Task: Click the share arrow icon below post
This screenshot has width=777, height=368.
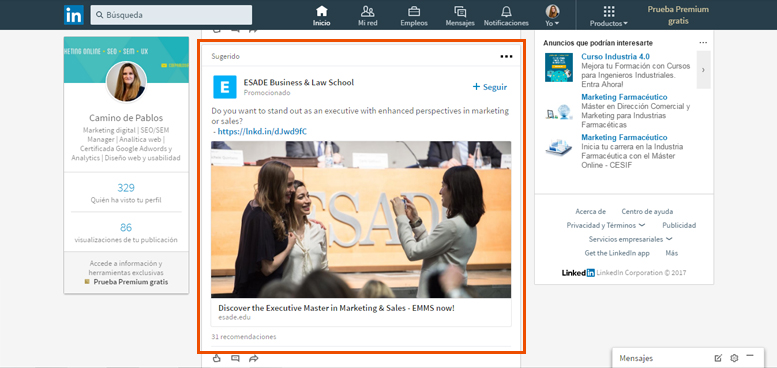Action: click(254, 358)
